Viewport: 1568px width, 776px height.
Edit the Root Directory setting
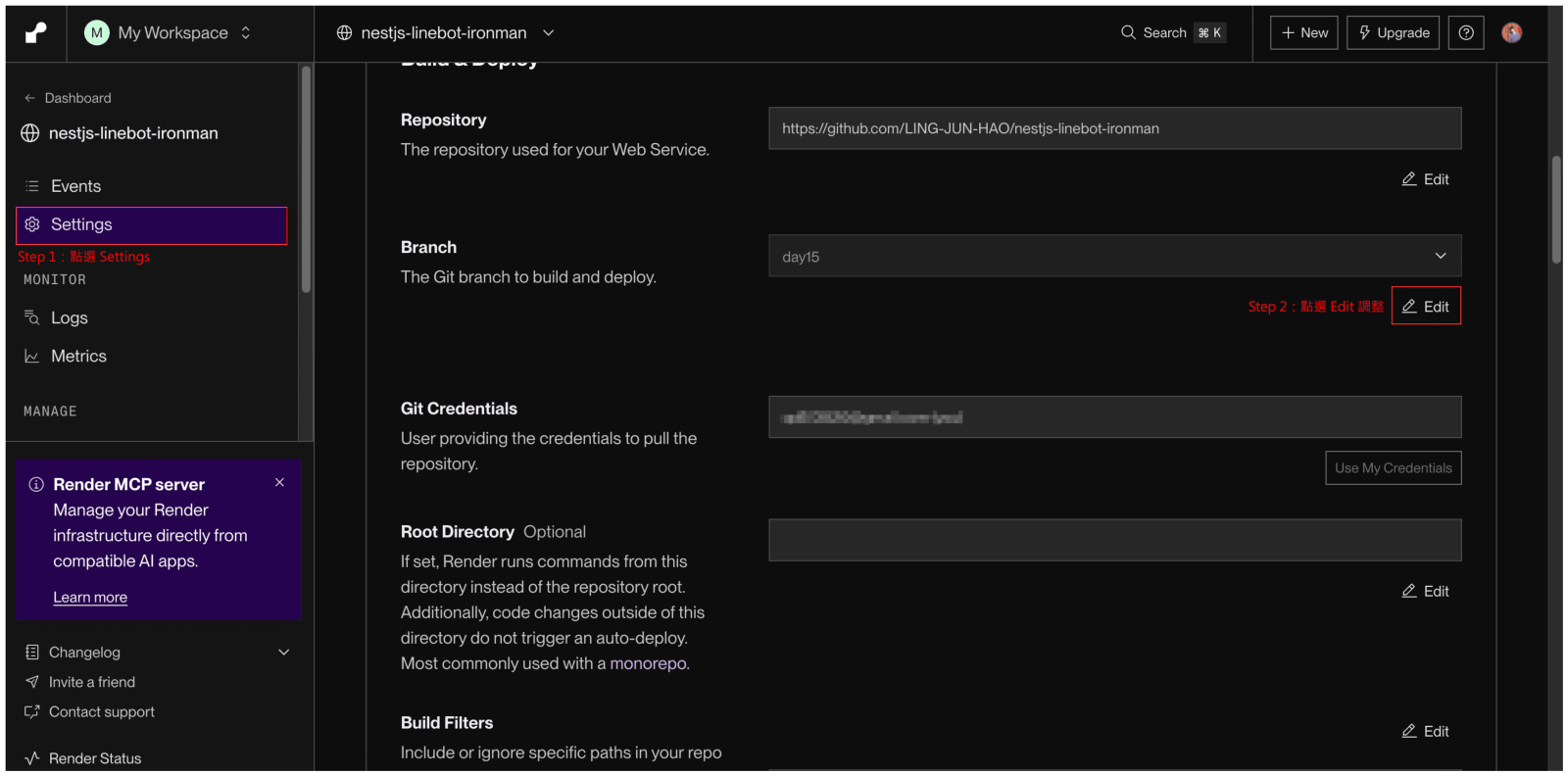pyautogui.click(x=1426, y=591)
